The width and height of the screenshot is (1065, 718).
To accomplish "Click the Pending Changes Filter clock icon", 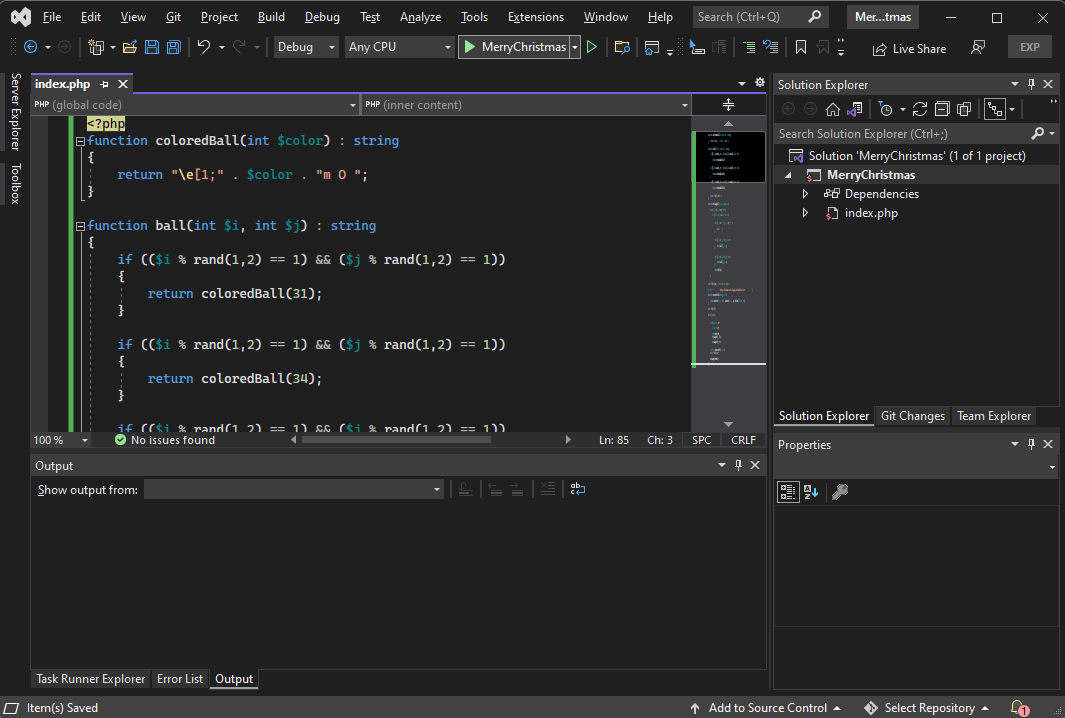I will 885,109.
